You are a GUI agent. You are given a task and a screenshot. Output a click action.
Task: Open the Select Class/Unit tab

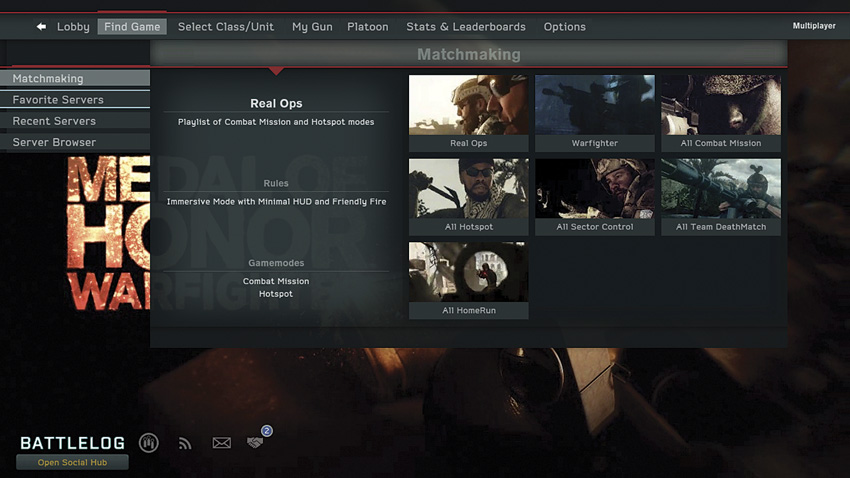pos(226,27)
